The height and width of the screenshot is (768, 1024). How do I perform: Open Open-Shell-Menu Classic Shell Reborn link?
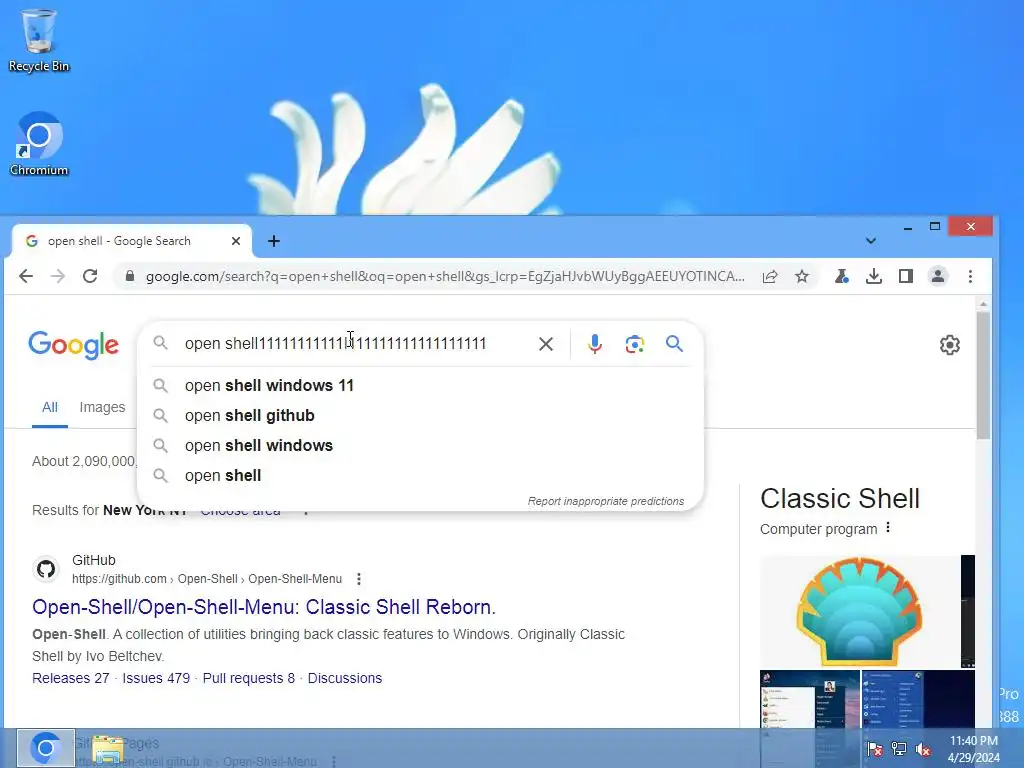click(264, 607)
